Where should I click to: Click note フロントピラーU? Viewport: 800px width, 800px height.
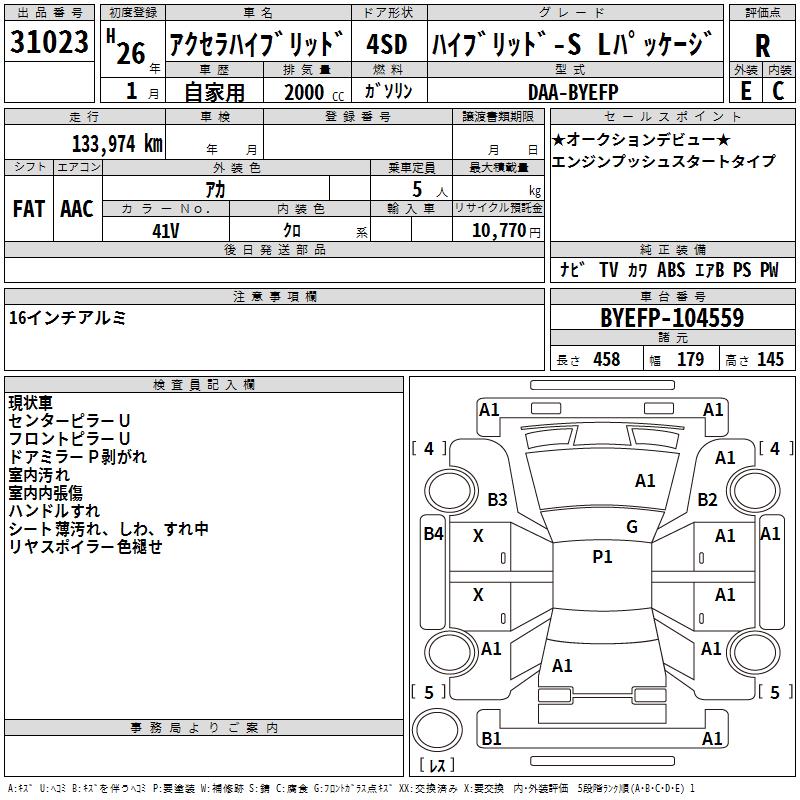tap(69, 438)
